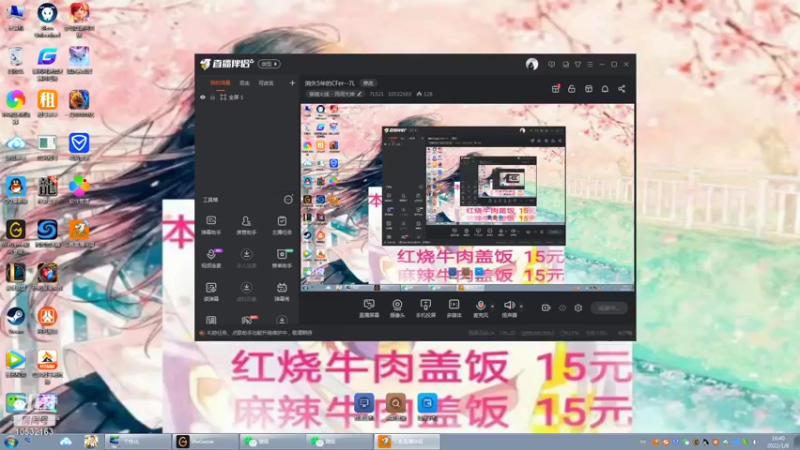Viewport: 800px width, 450px height.
Task: Click the popularity count 128 with flame
Action: pos(424,94)
